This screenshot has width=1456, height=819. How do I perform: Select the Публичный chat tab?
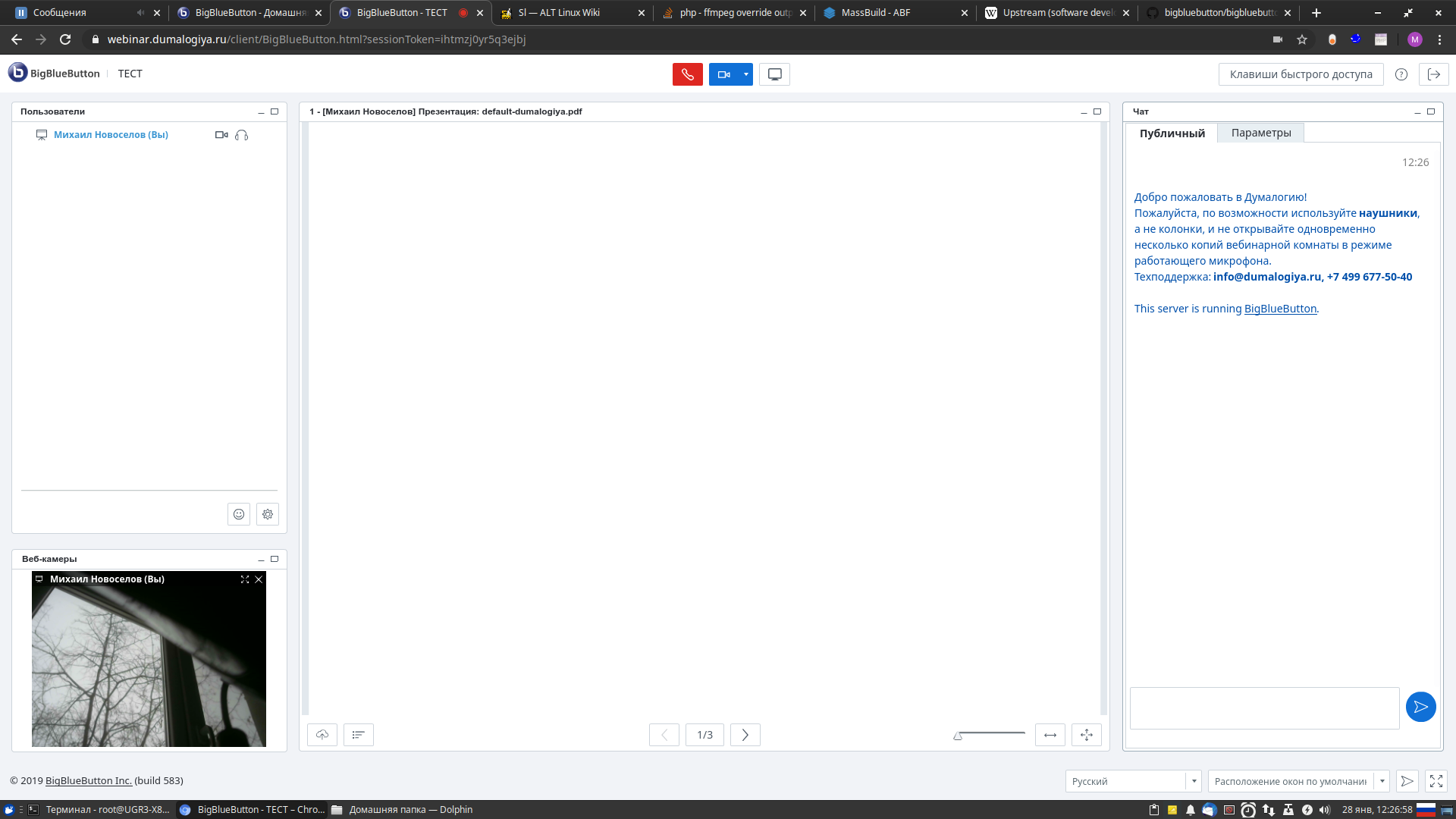click(x=1172, y=132)
